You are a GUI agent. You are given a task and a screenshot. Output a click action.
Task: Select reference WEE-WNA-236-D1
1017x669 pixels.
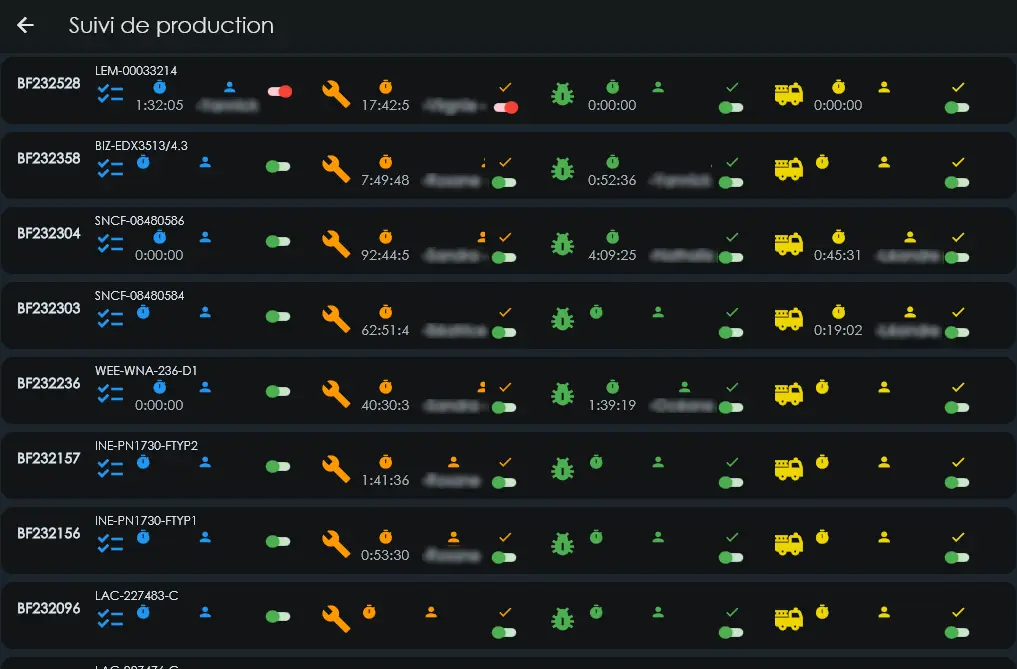(146, 371)
